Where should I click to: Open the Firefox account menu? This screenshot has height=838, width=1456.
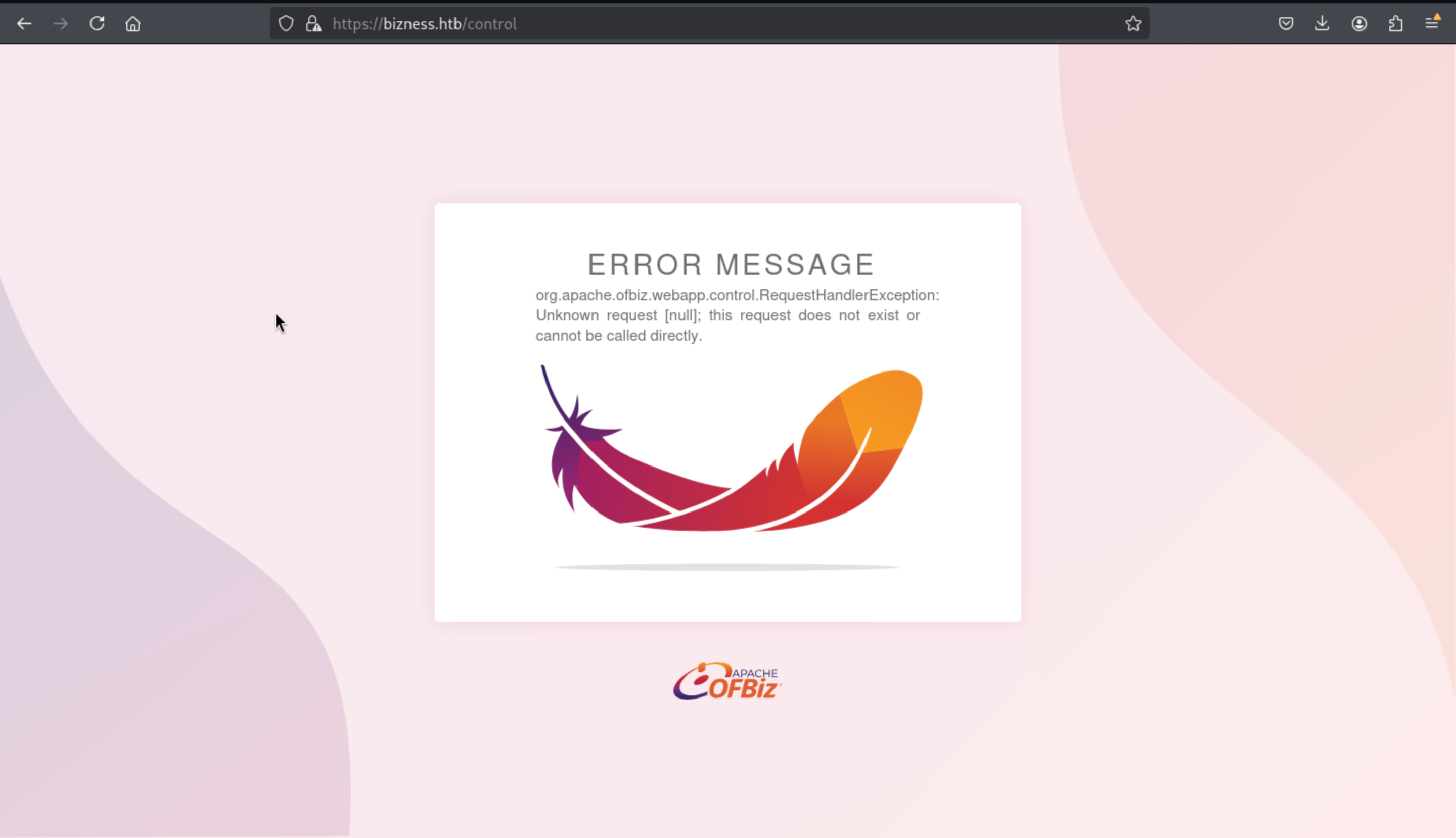point(1359,24)
